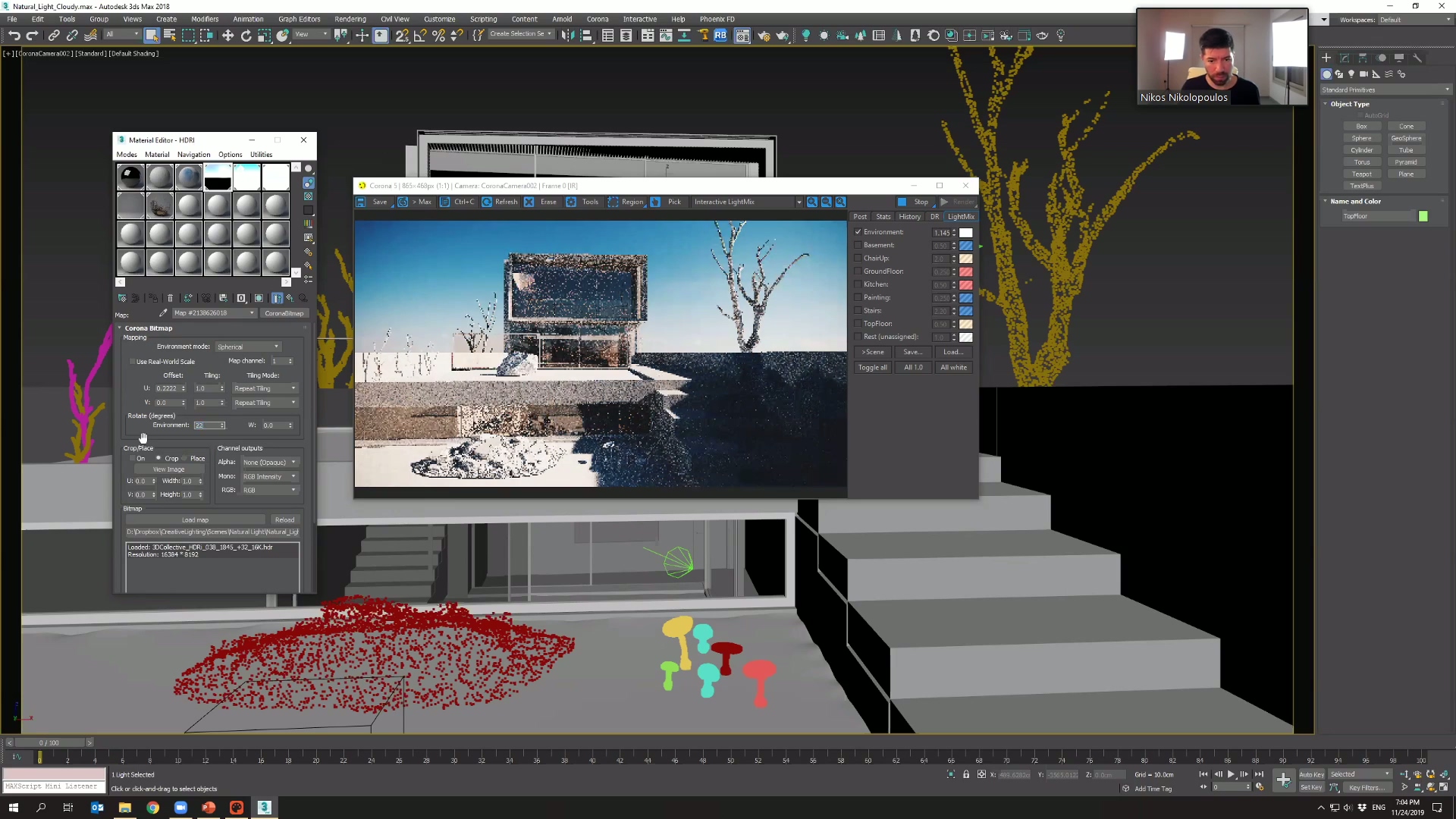Select the Select and Move tool

(227, 36)
